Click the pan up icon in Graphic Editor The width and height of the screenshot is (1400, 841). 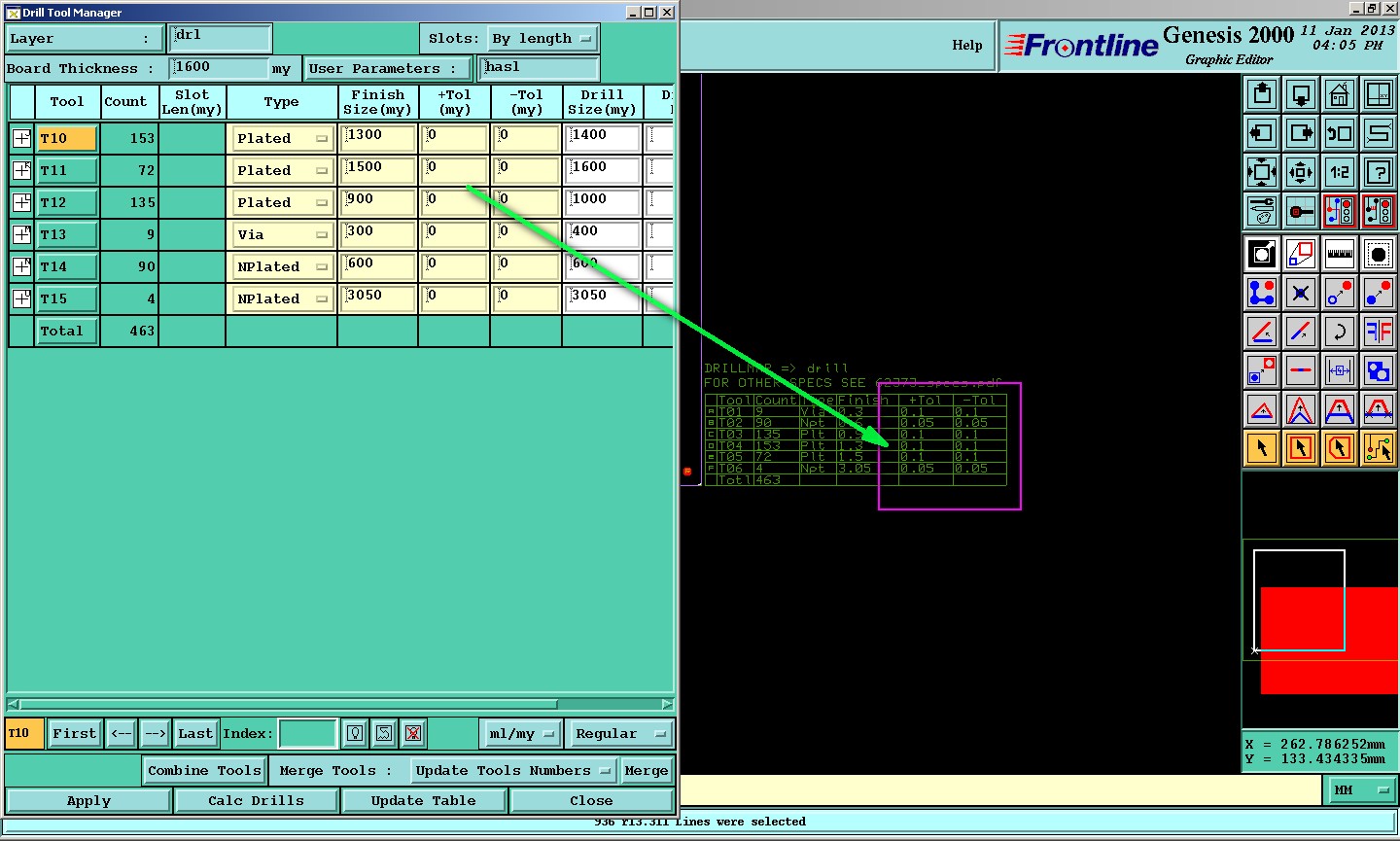pos(1262,94)
